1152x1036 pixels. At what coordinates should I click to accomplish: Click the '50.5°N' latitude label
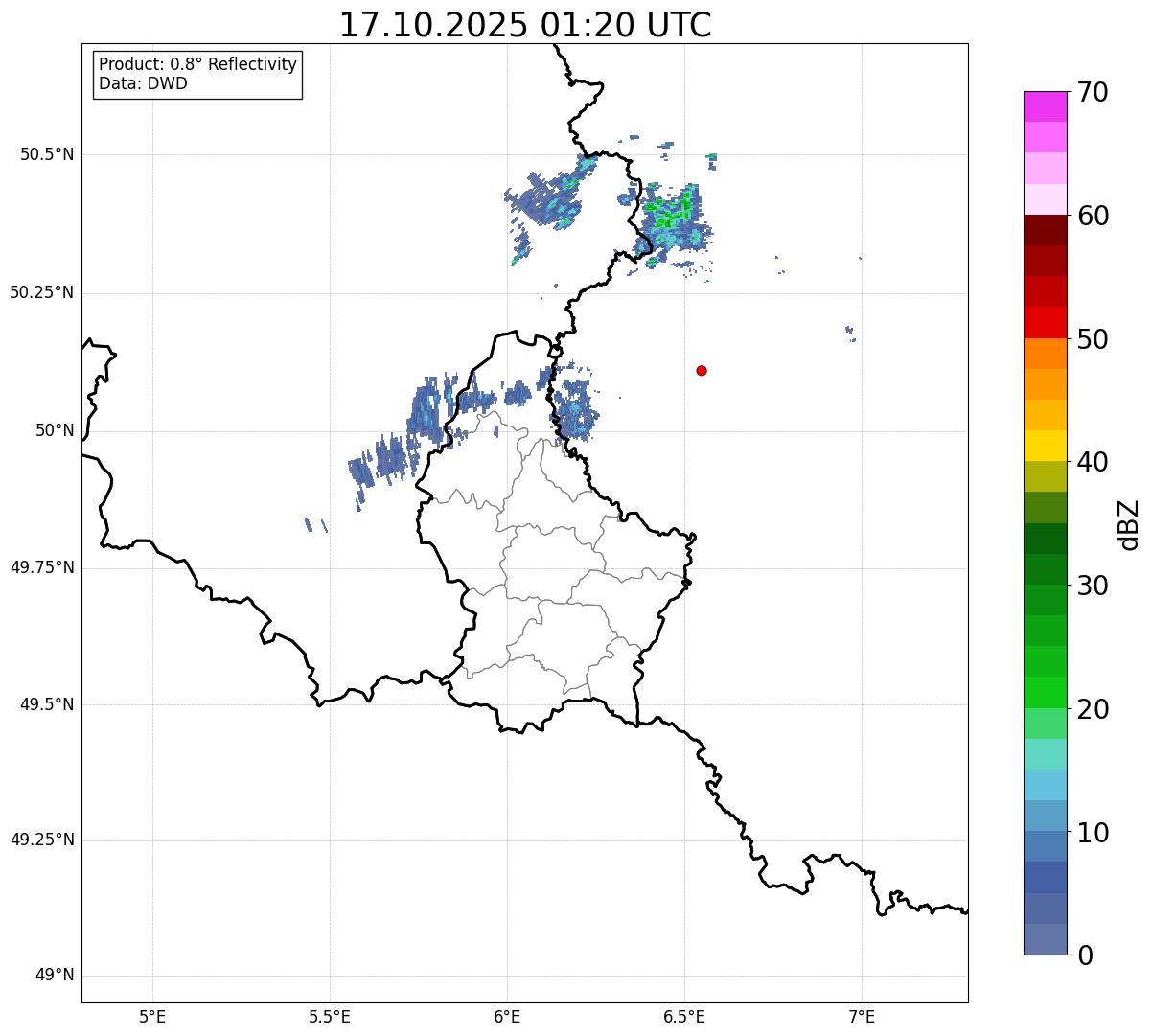click(x=47, y=154)
